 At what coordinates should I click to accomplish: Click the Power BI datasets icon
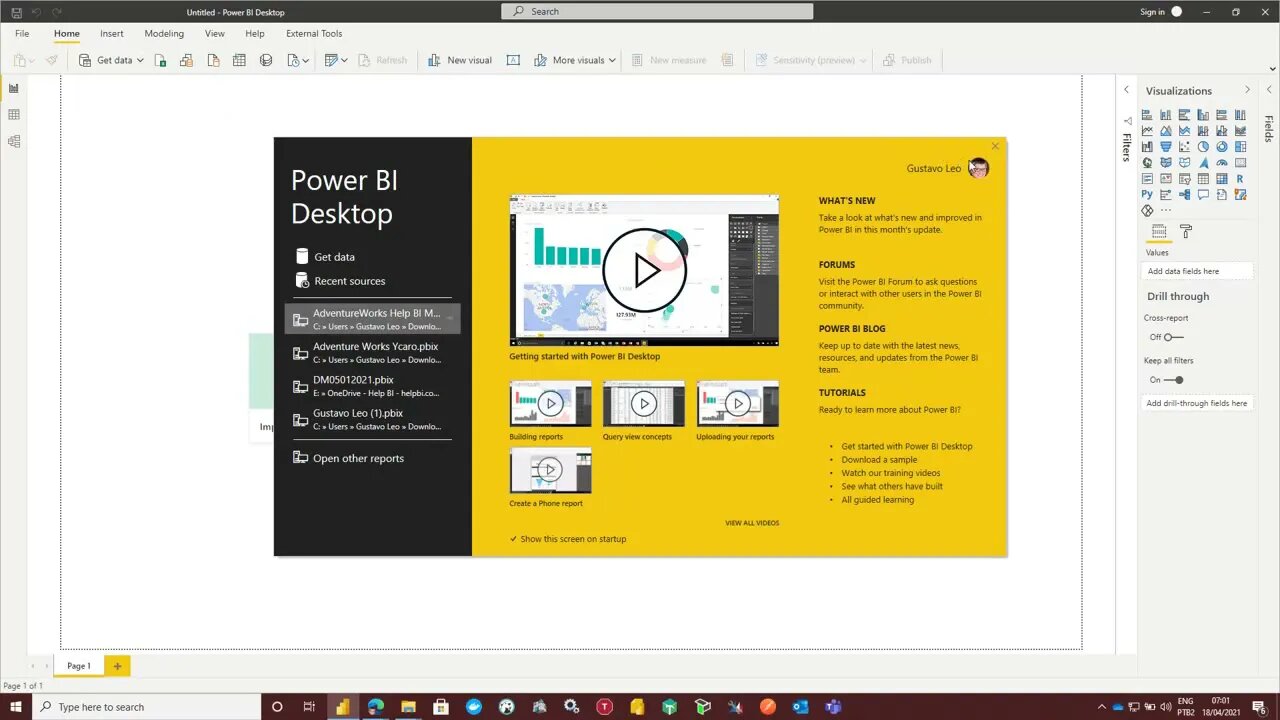point(186,60)
